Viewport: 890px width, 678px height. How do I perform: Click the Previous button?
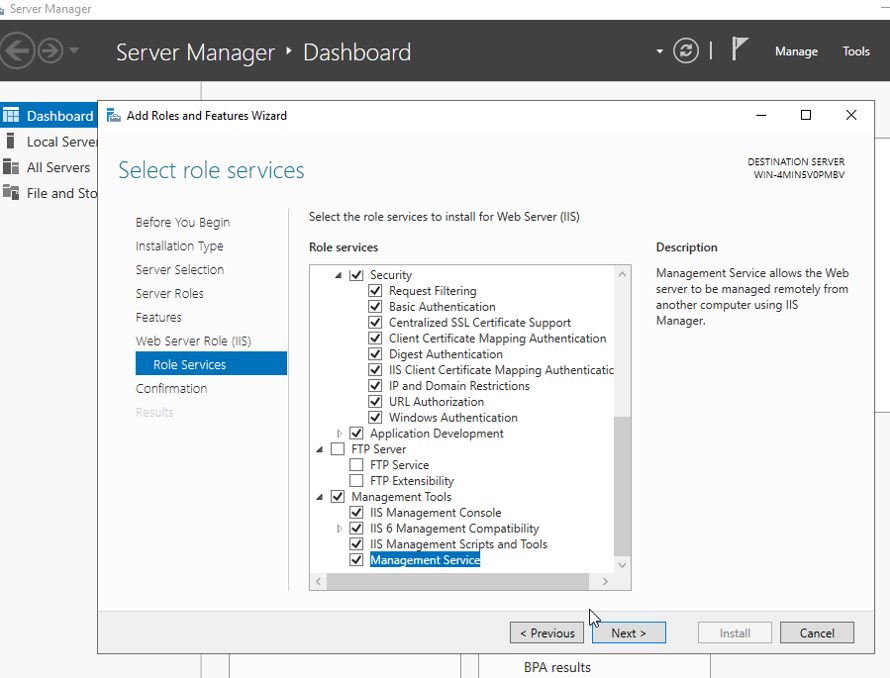point(547,633)
